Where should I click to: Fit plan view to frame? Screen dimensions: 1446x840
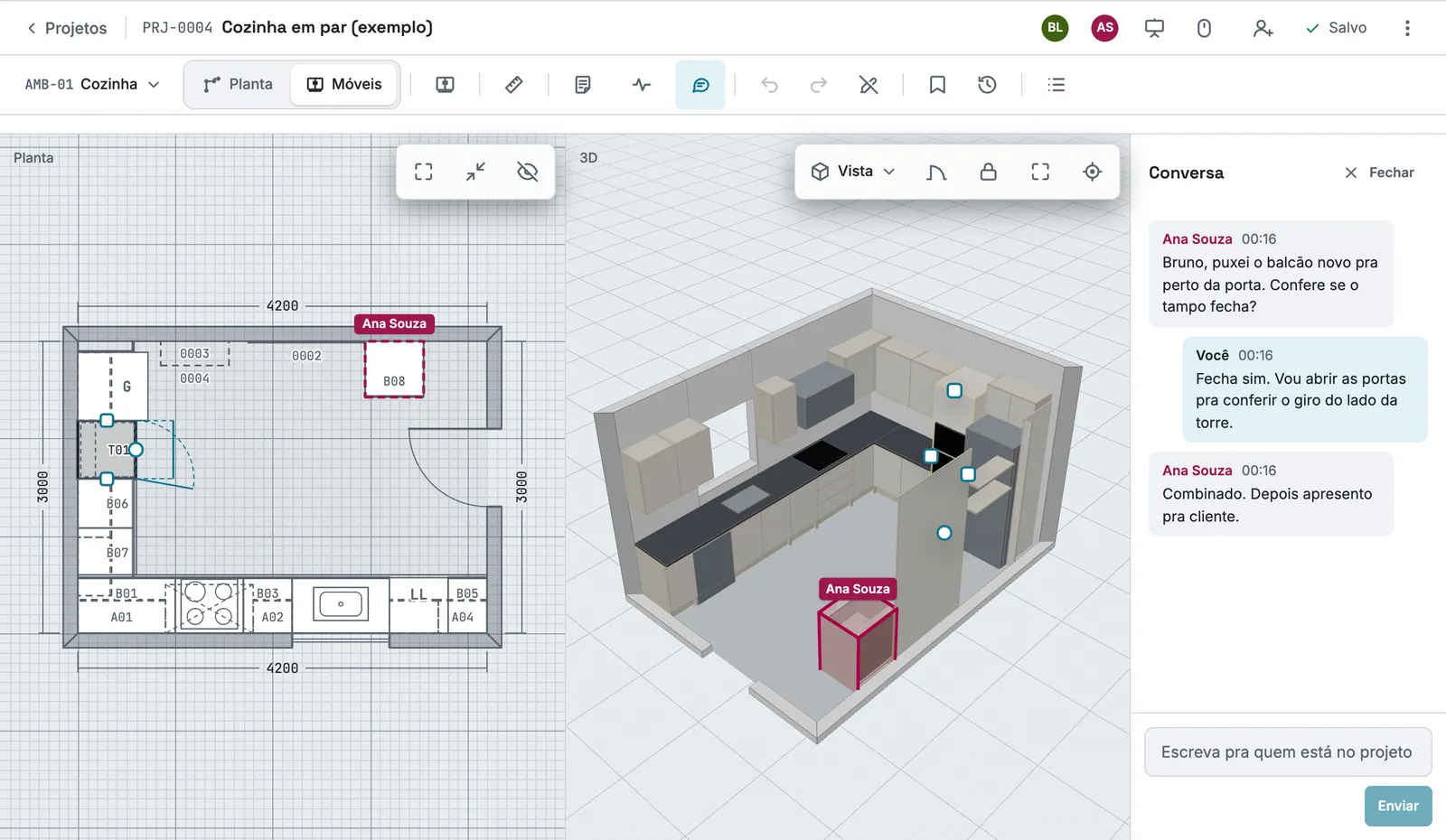424,172
